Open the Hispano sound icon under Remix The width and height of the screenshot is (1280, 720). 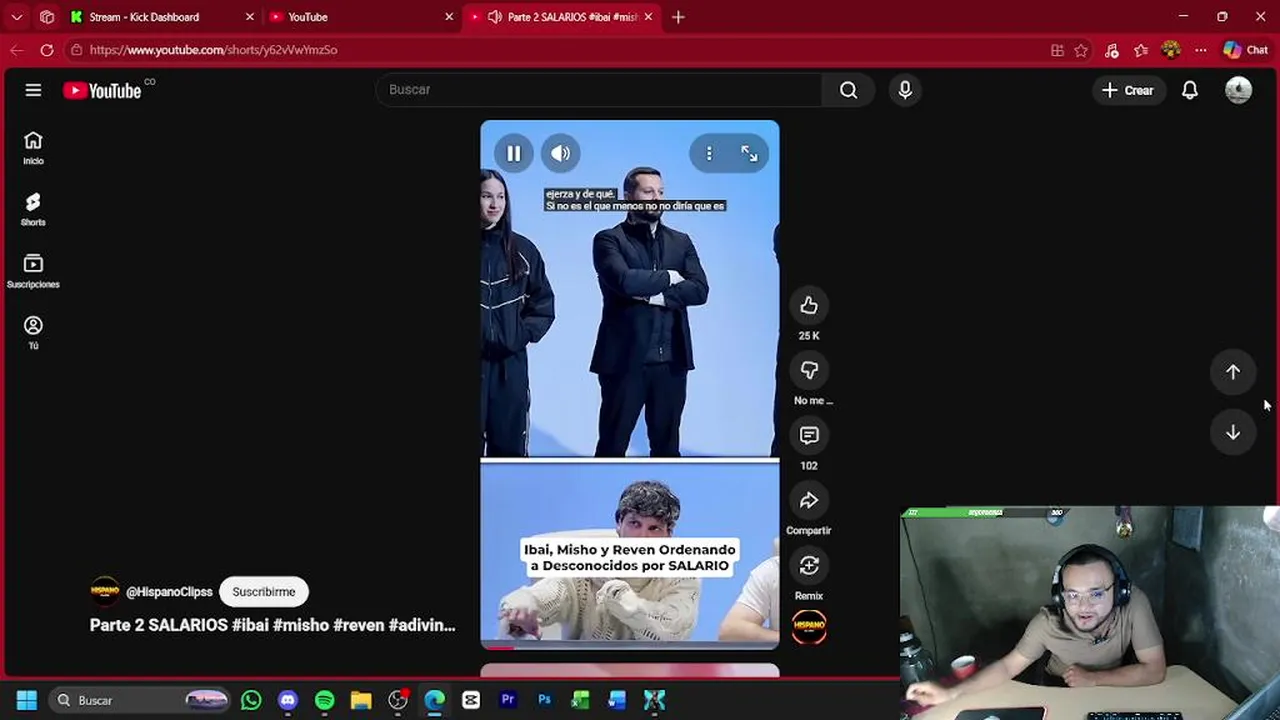(809, 627)
